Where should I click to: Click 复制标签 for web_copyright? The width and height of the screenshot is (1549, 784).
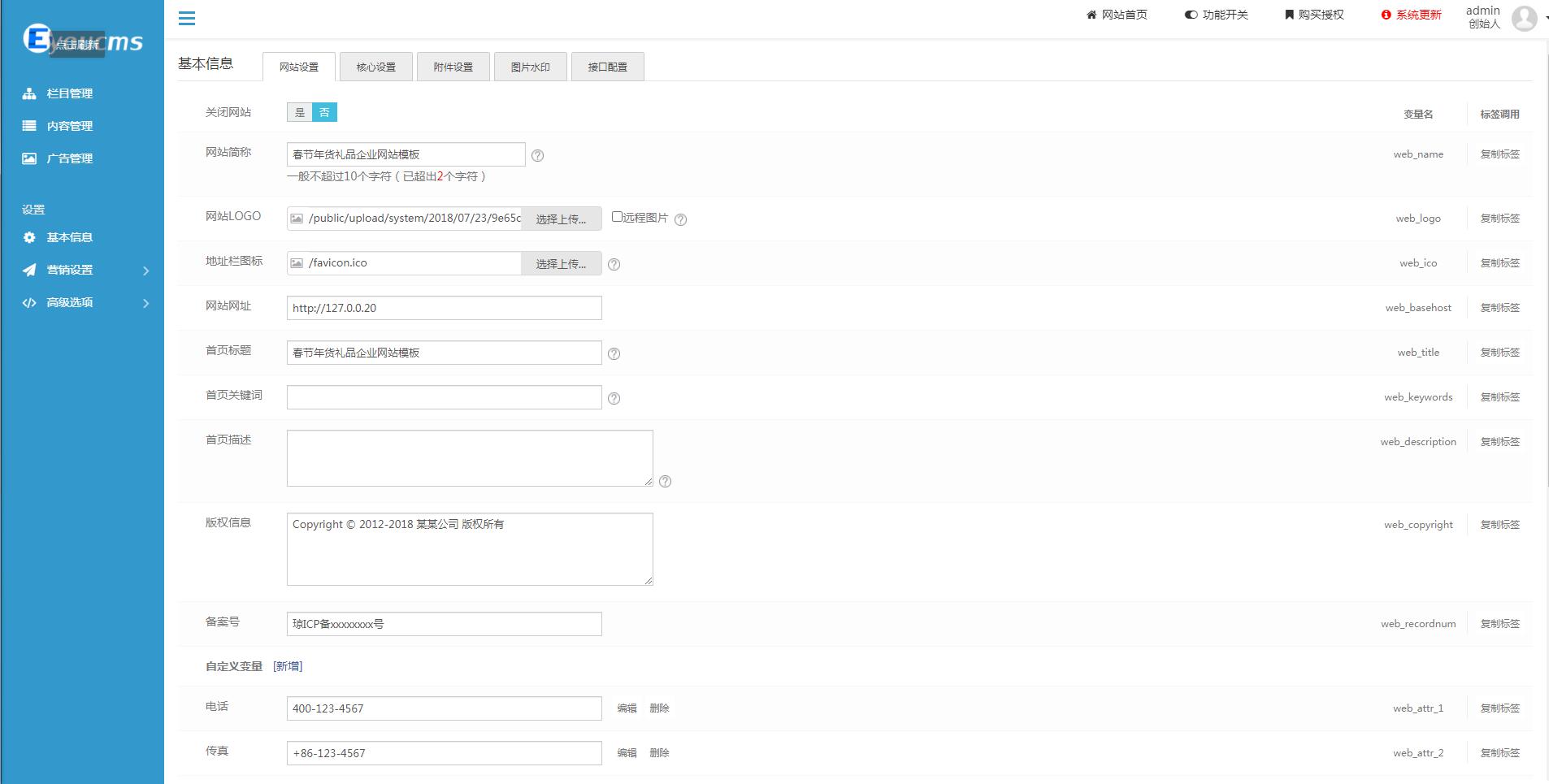(x=1499, y=525)
